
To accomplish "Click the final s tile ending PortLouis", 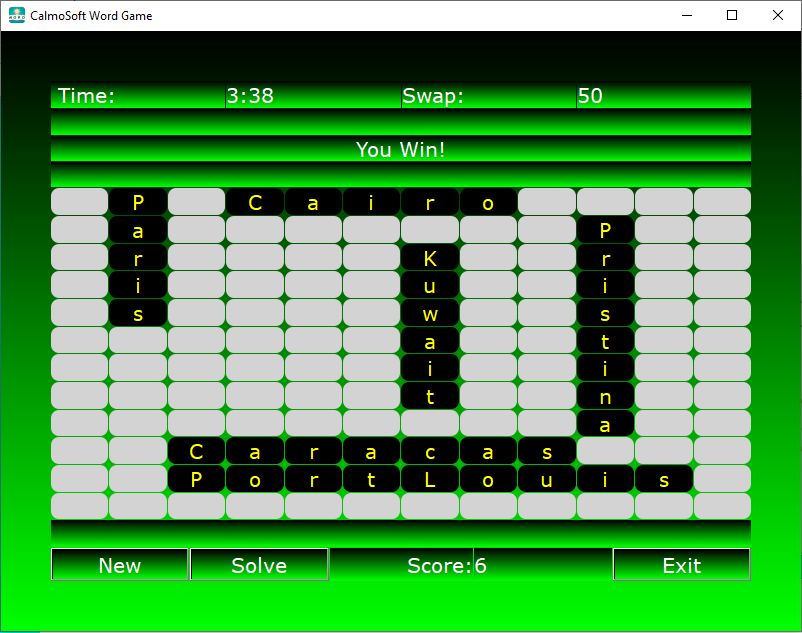I will pos(664,479).
